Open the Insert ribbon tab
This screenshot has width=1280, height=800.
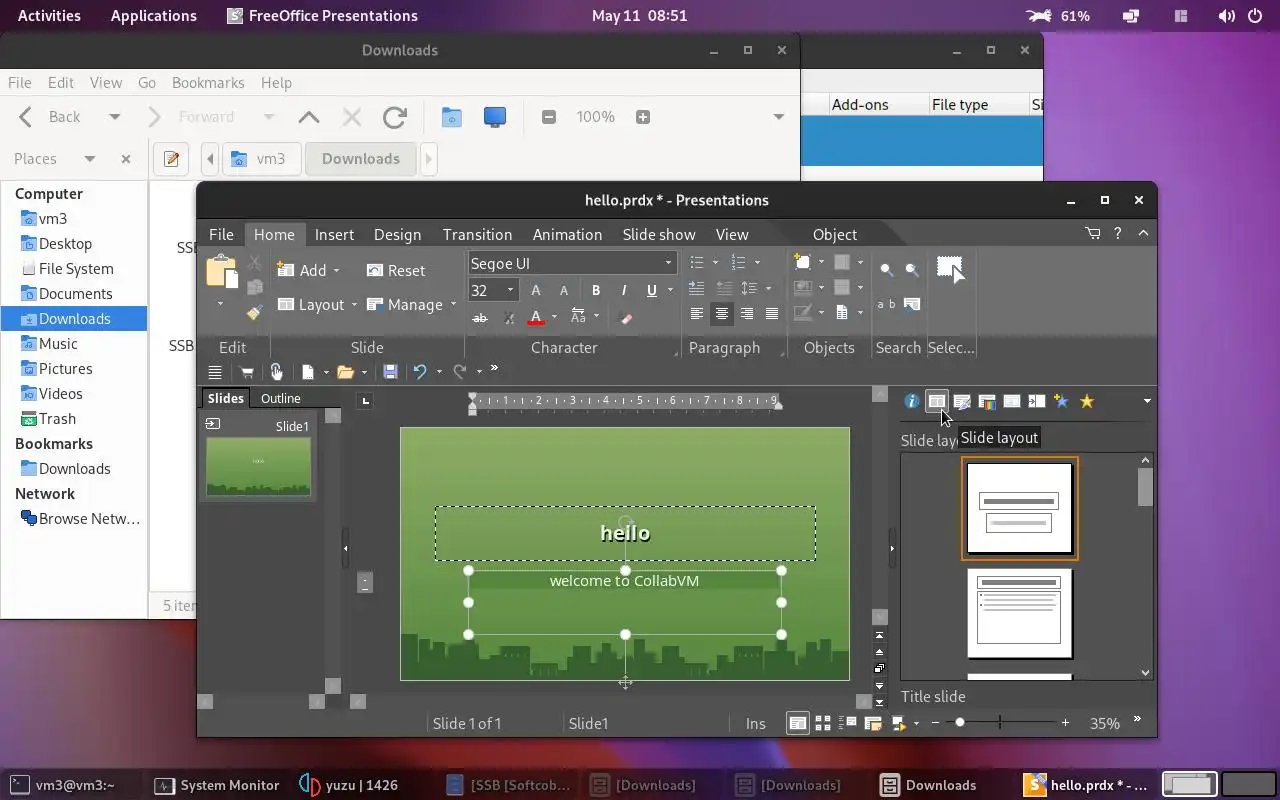(x=334, y=234)
